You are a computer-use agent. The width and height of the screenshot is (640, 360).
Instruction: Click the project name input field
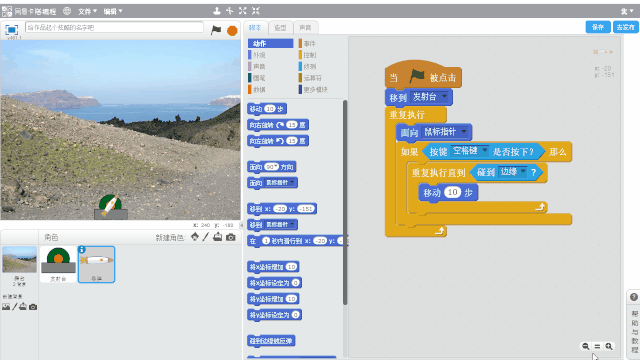tap(114, 27)
